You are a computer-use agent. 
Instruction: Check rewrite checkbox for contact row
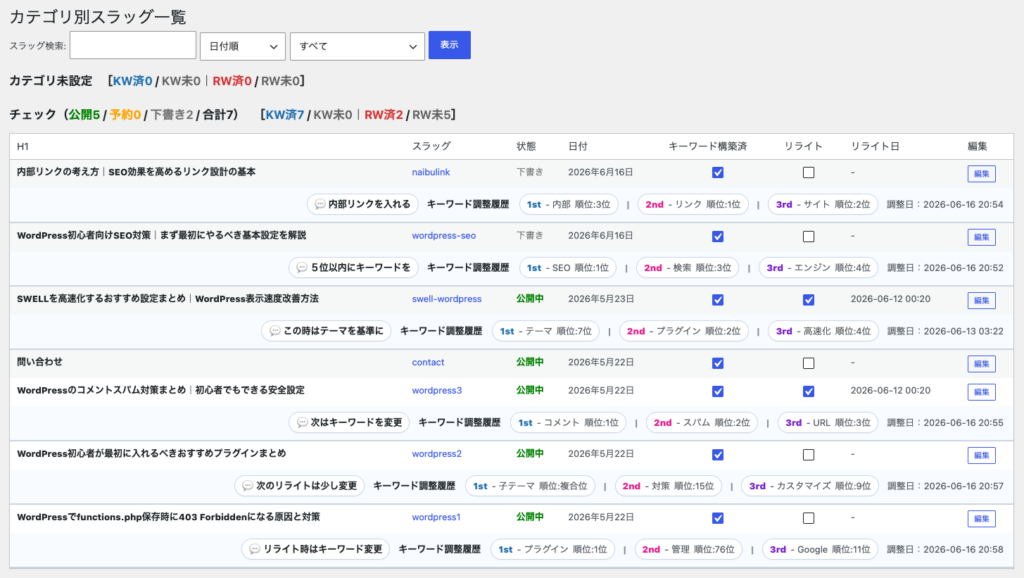808,363
